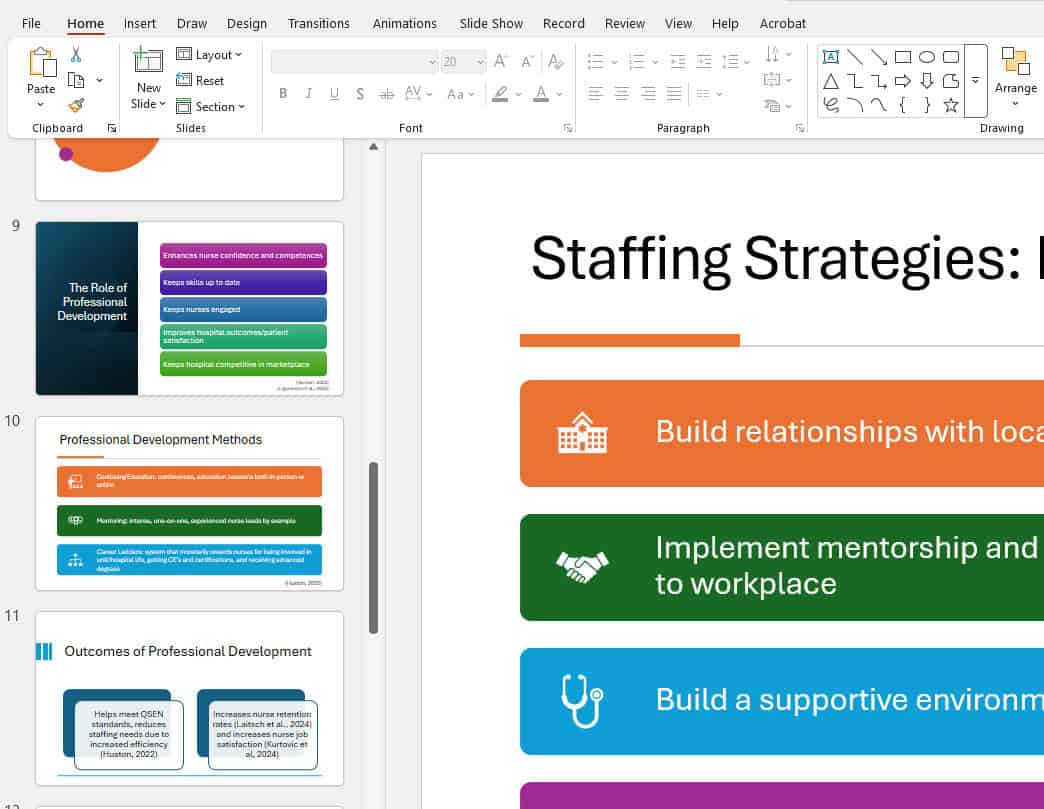Open character spacing AV dropdown
Screen dimensions: 1044x809
[419, 94]
